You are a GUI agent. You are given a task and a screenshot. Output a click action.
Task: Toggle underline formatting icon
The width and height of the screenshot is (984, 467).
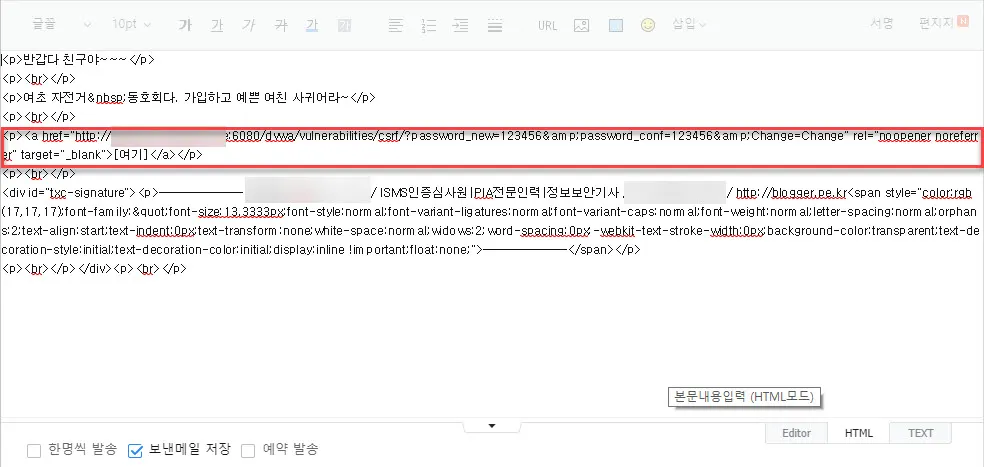pos(218,24)
